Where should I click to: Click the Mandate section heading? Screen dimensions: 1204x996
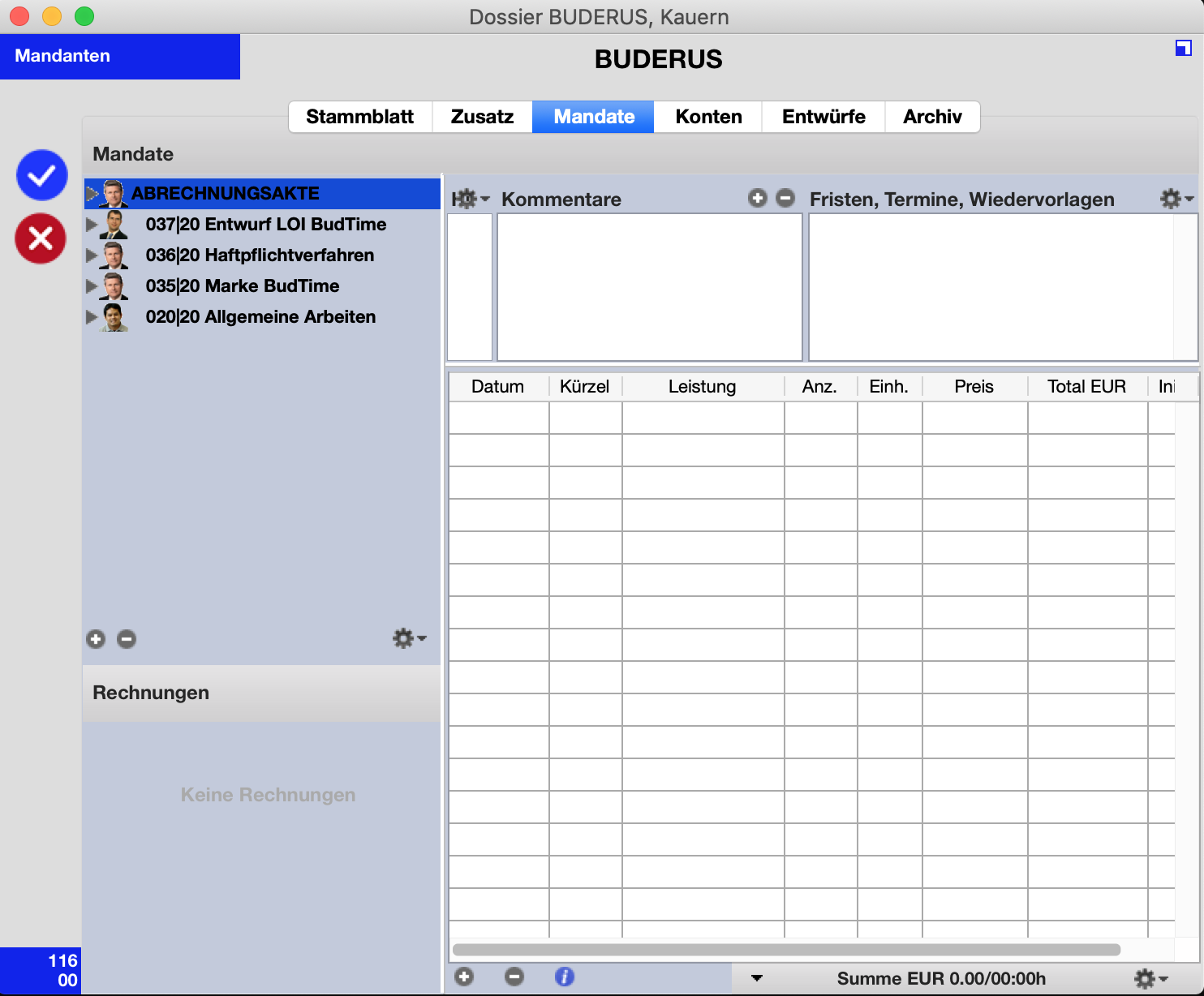pyautogui.click(x=133, y=154)
